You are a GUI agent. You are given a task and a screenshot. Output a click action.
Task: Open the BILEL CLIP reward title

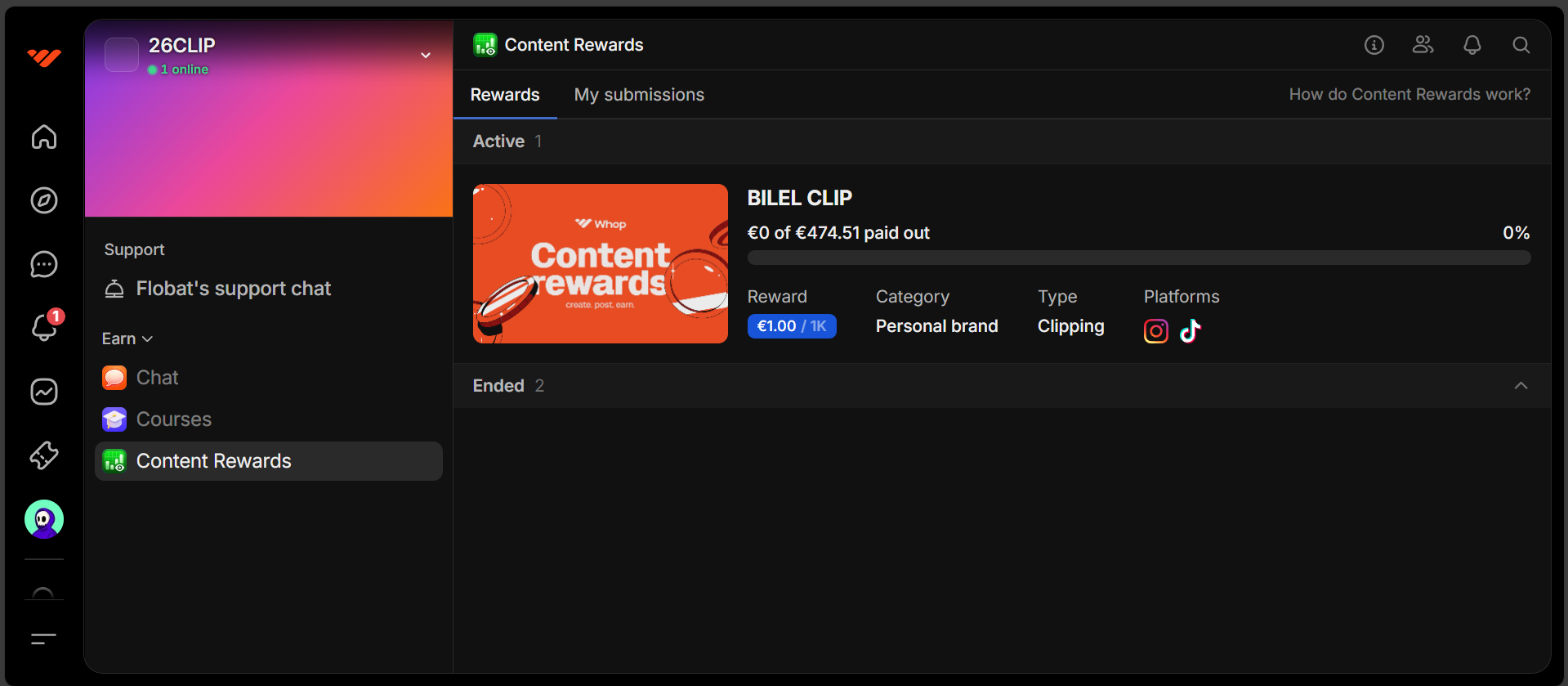tap(800, 198)
